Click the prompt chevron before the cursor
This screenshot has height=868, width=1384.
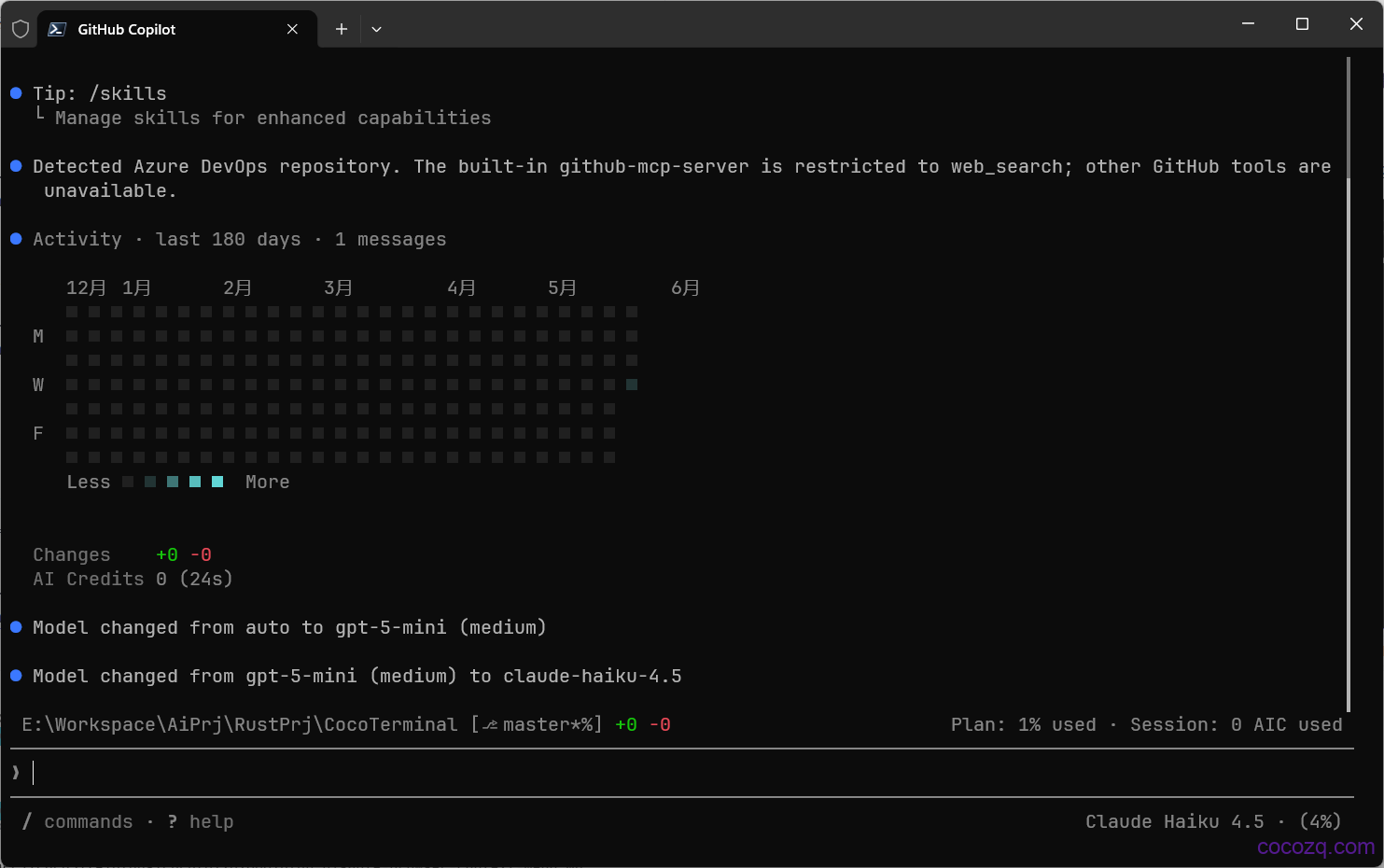click(x=16, y=773)
